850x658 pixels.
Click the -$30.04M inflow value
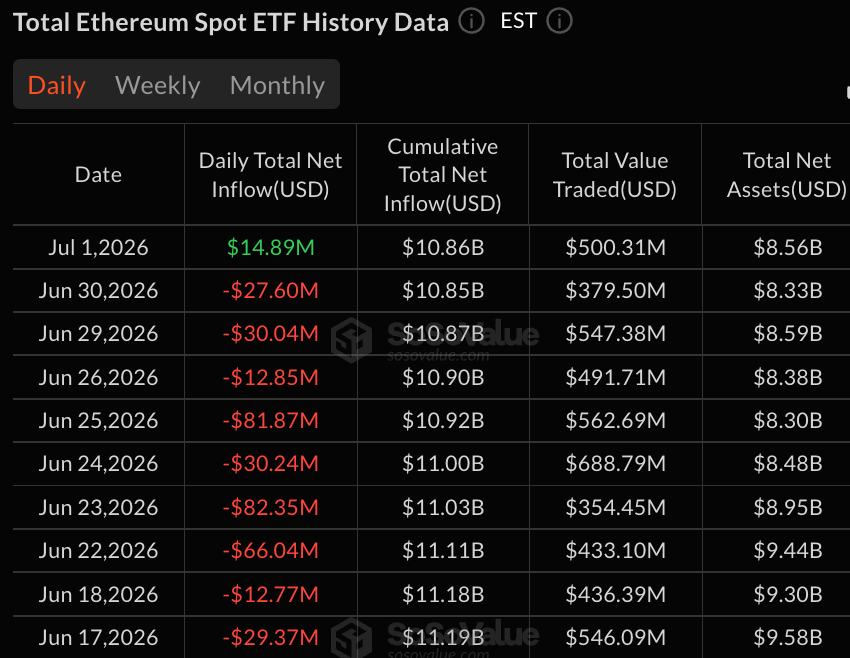[x=271, y=333]
